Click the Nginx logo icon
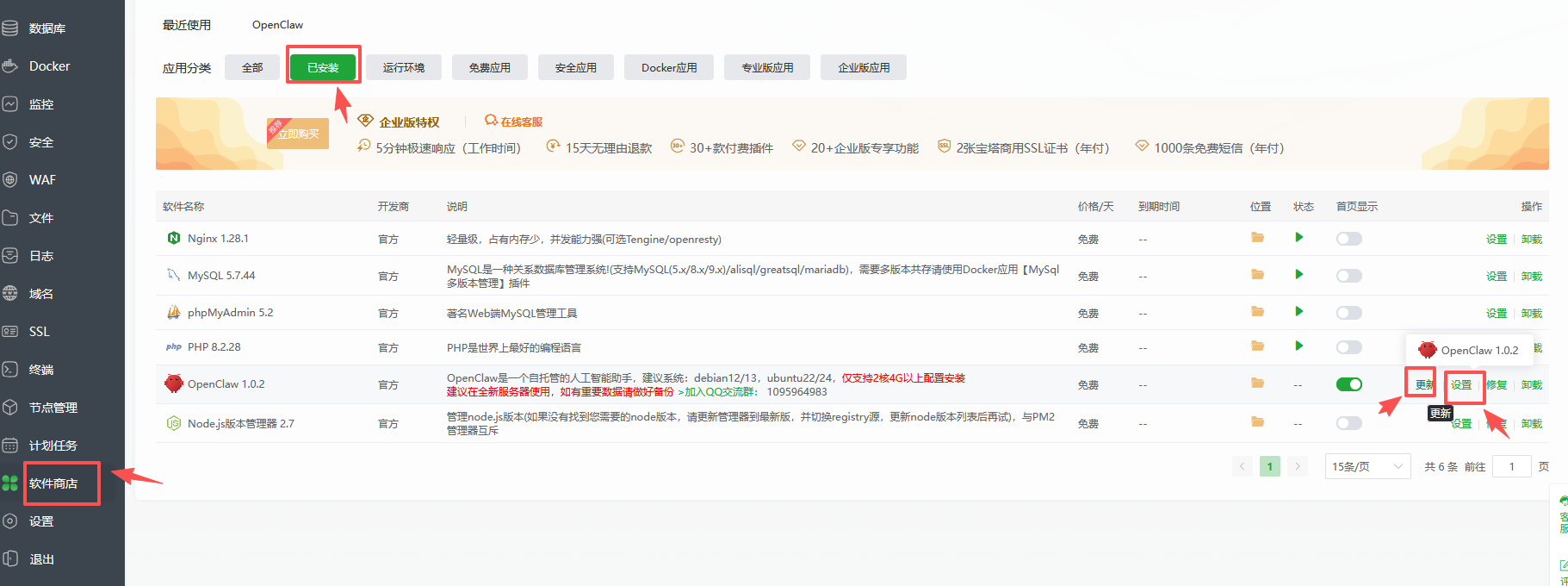 174,238
